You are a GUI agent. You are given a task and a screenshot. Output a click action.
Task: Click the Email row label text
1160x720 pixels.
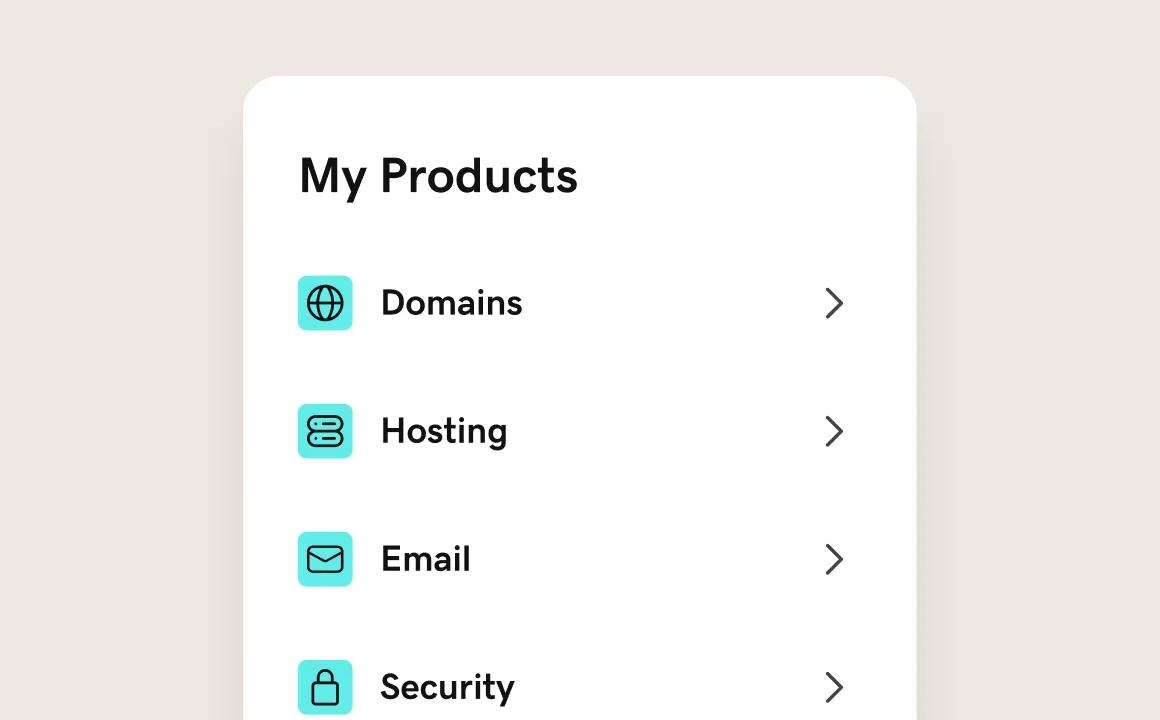point(425,559)
